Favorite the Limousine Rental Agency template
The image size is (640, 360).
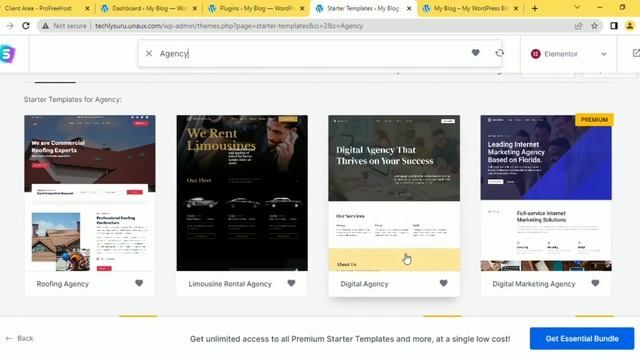pos(291,283)
